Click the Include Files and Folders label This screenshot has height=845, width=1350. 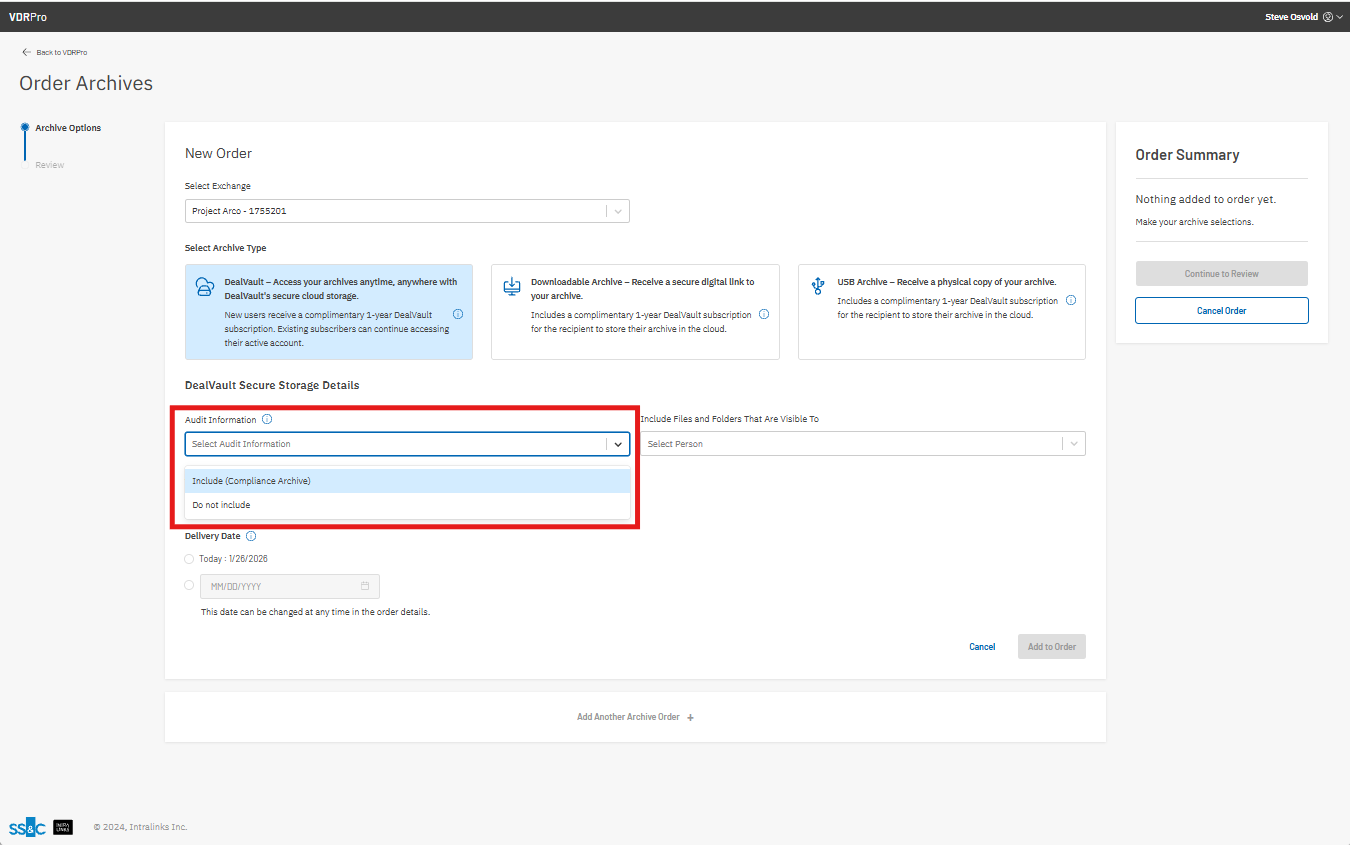coord(729,419)
